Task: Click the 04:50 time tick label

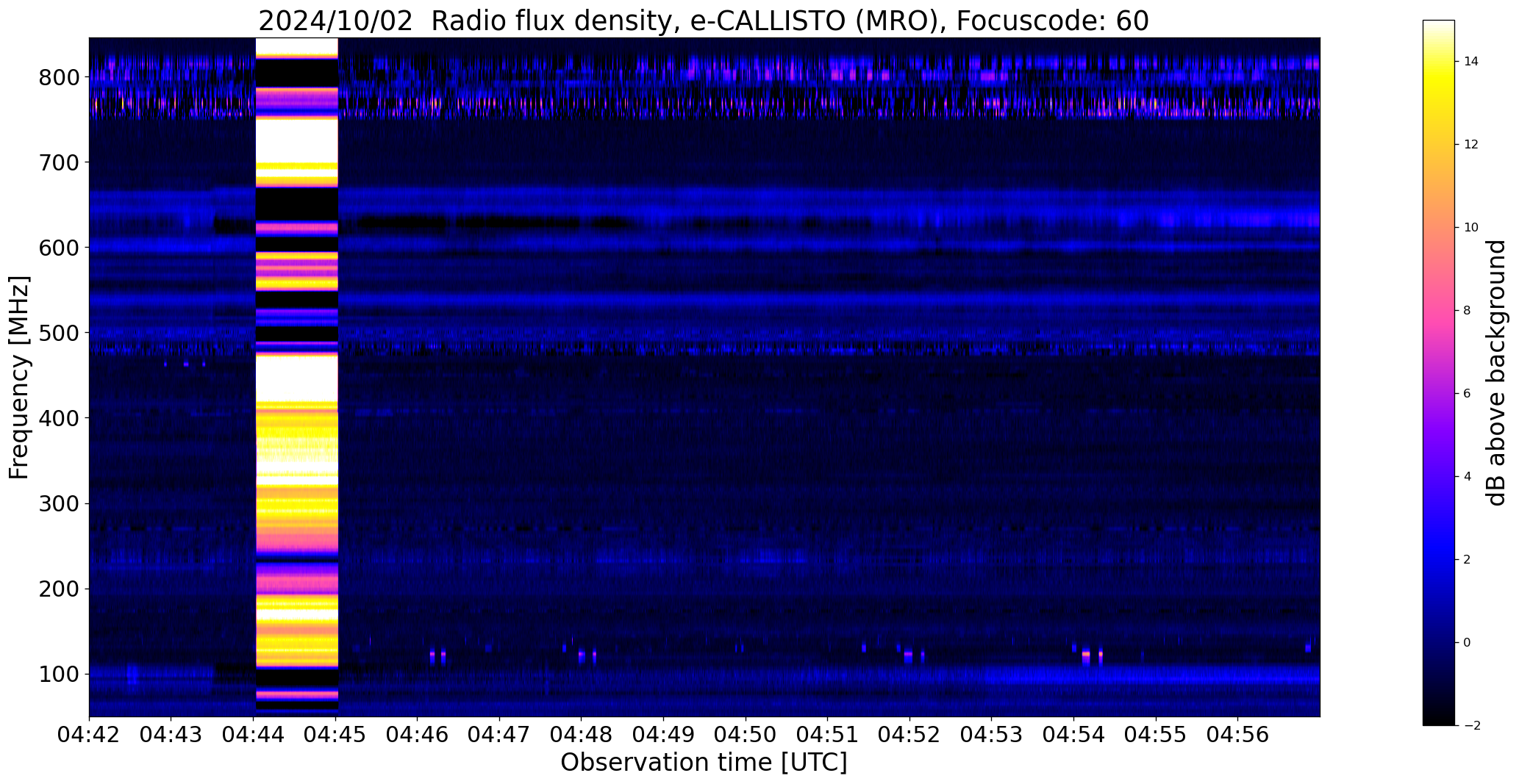Action: coord(746,735)
